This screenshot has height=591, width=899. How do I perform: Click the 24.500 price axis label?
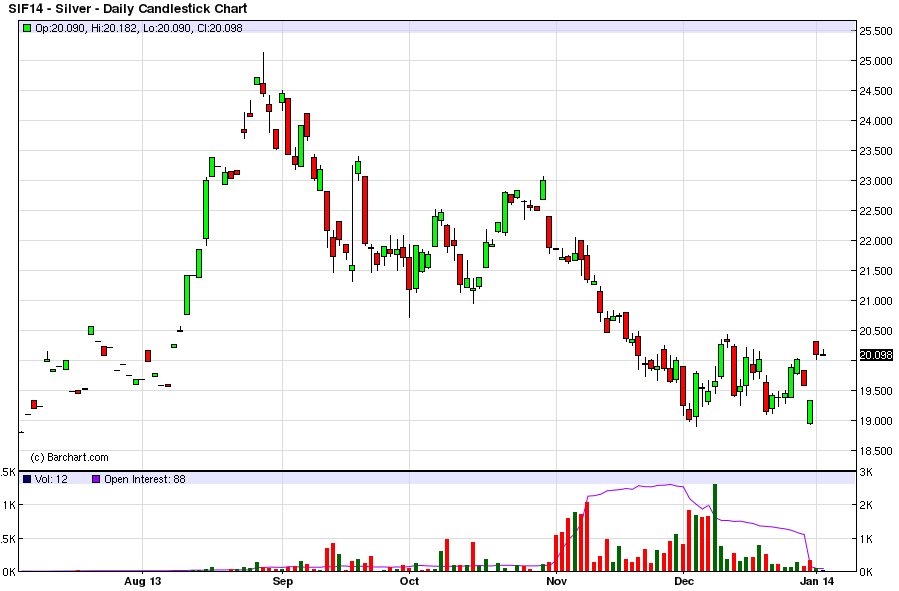(x=876, y=91)
